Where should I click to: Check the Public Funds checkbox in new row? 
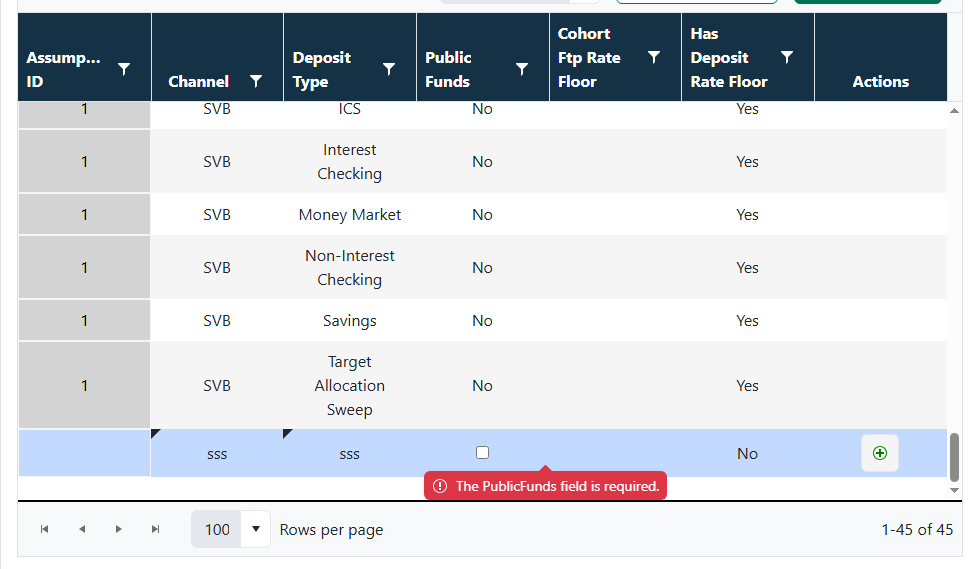[482, 452]
